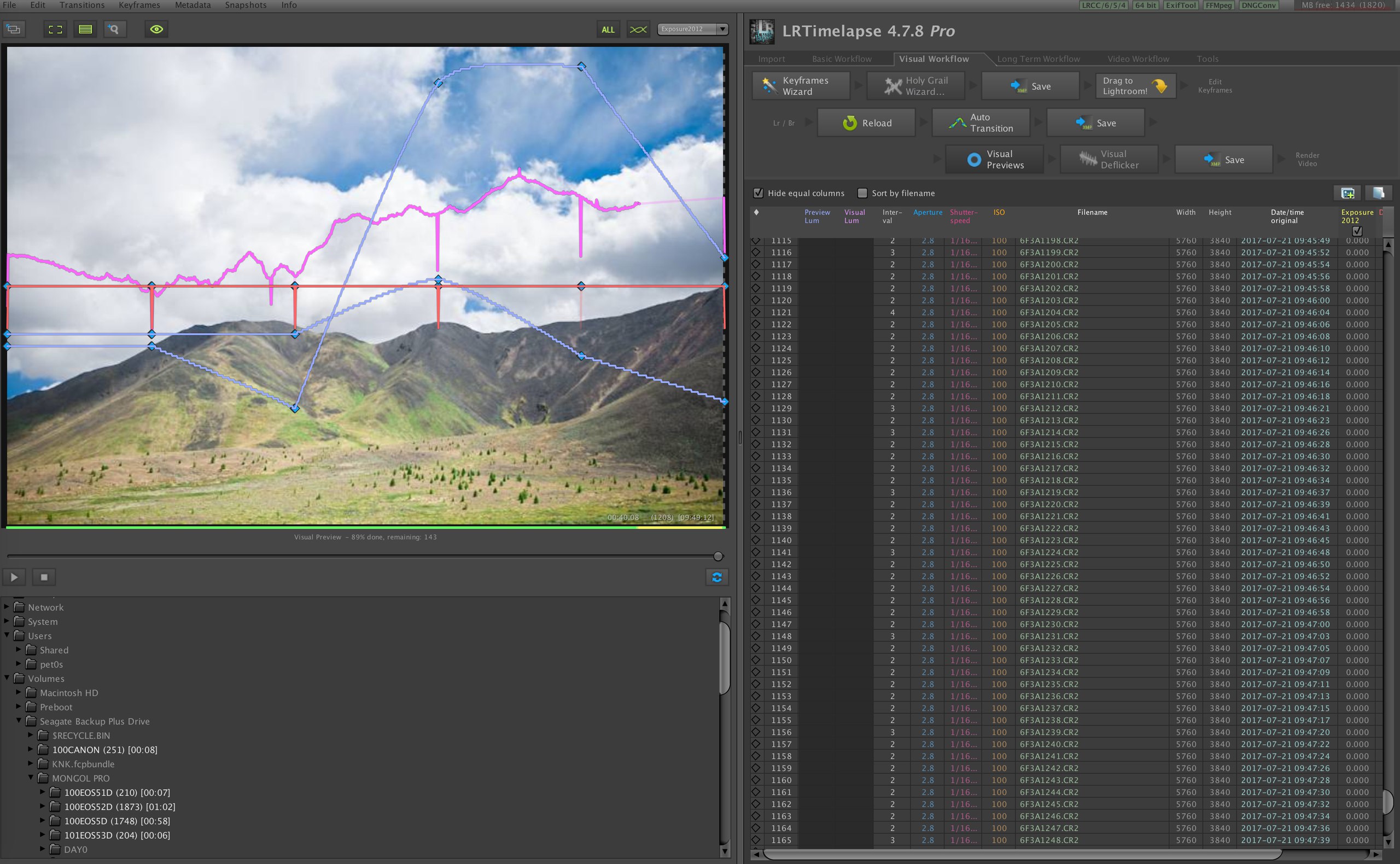This screenshot has height=864, width=1400.
Task: Click Save button next to Visual Deflicker
Action: tap(1224, 160)
